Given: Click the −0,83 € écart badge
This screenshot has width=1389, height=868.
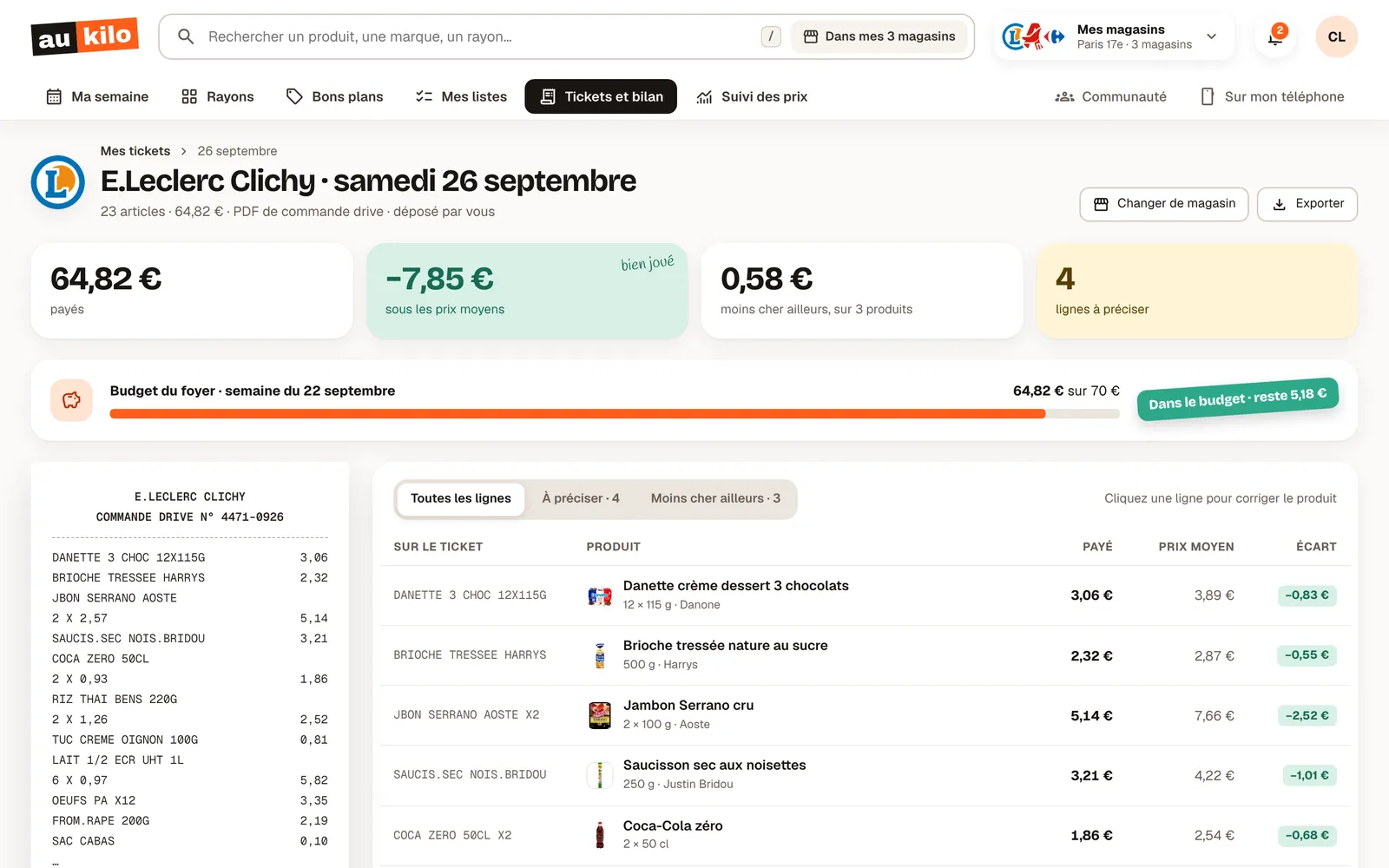Looking at the screenshot, I should pyautogui.click(x=1307, y=595).
